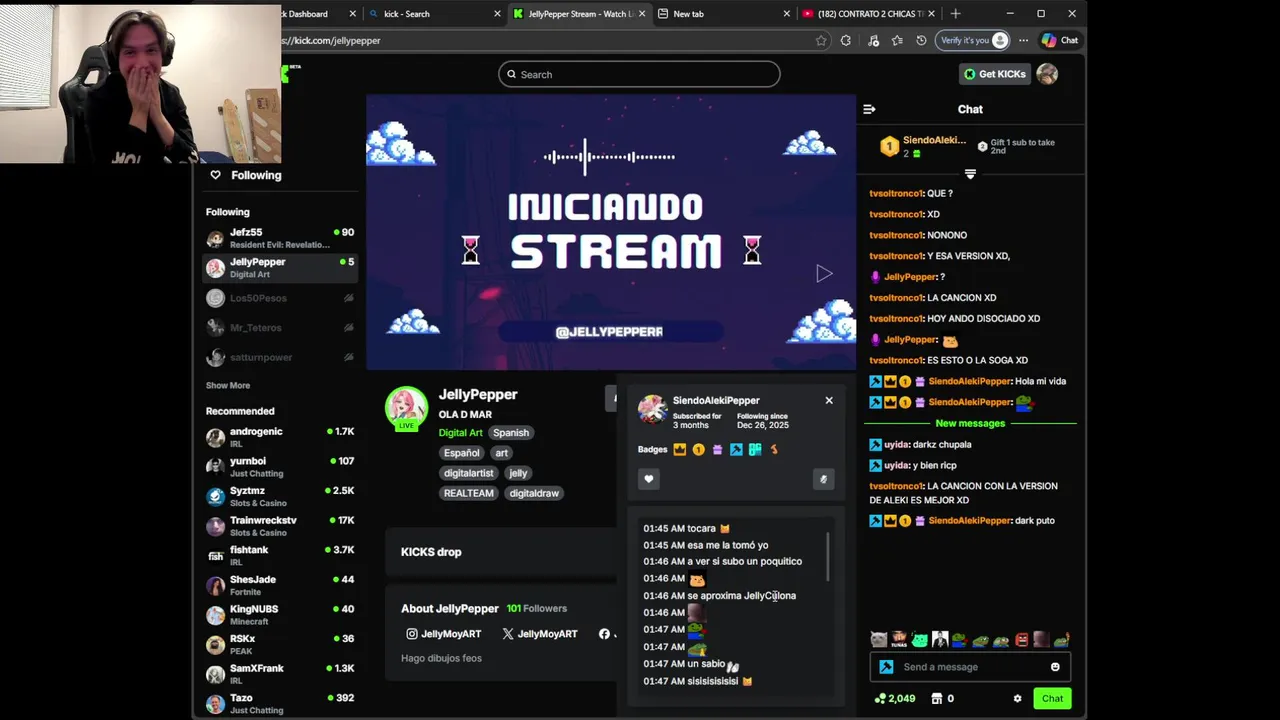Click the Verify it's you profile button
The width and height of the screenshot is (1280, 720).
click(973, 41)
